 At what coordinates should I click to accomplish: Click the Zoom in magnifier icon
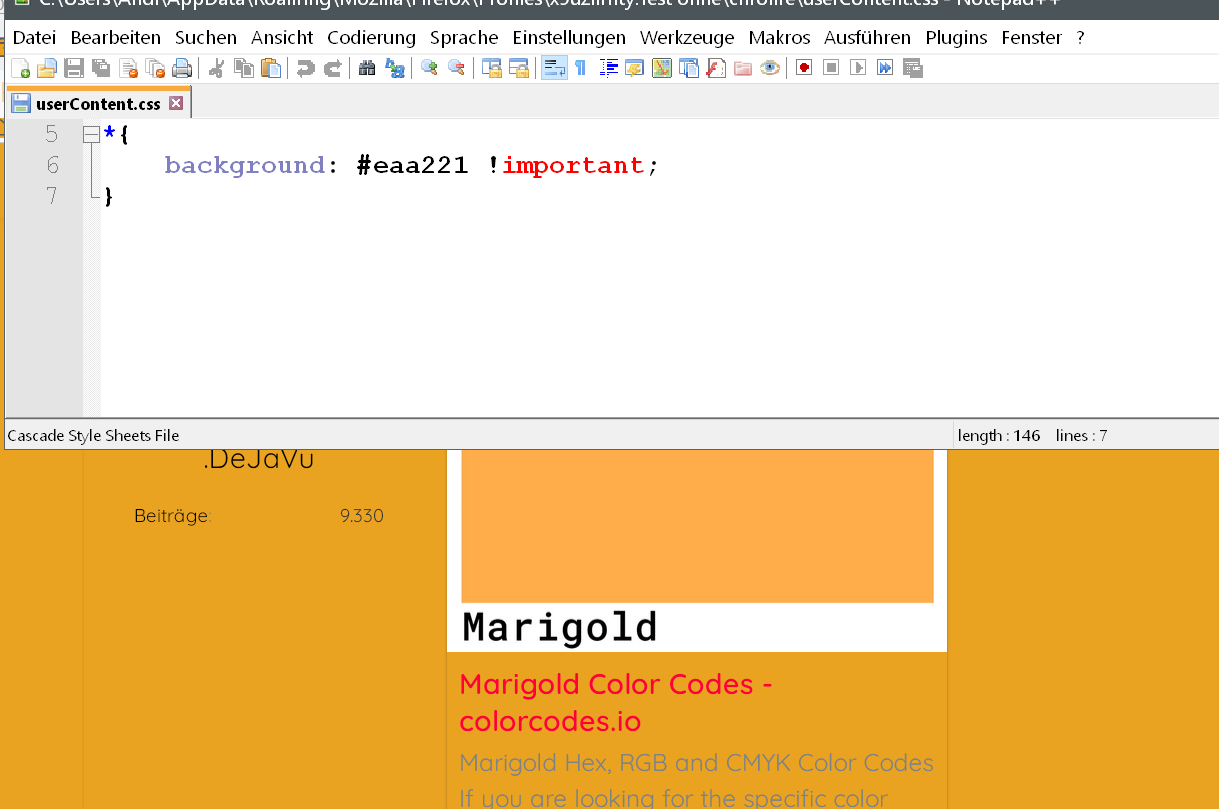point(429,68)
